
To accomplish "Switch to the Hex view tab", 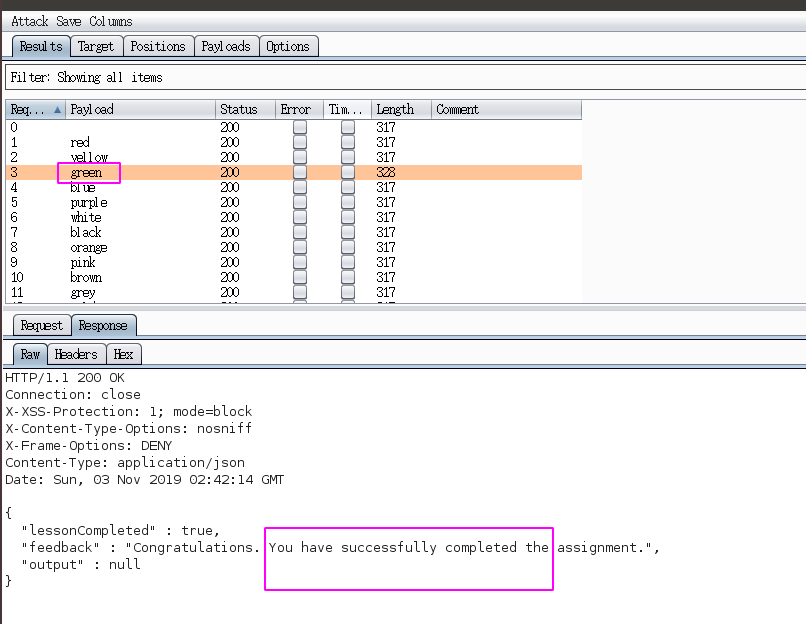I will 123,355.
